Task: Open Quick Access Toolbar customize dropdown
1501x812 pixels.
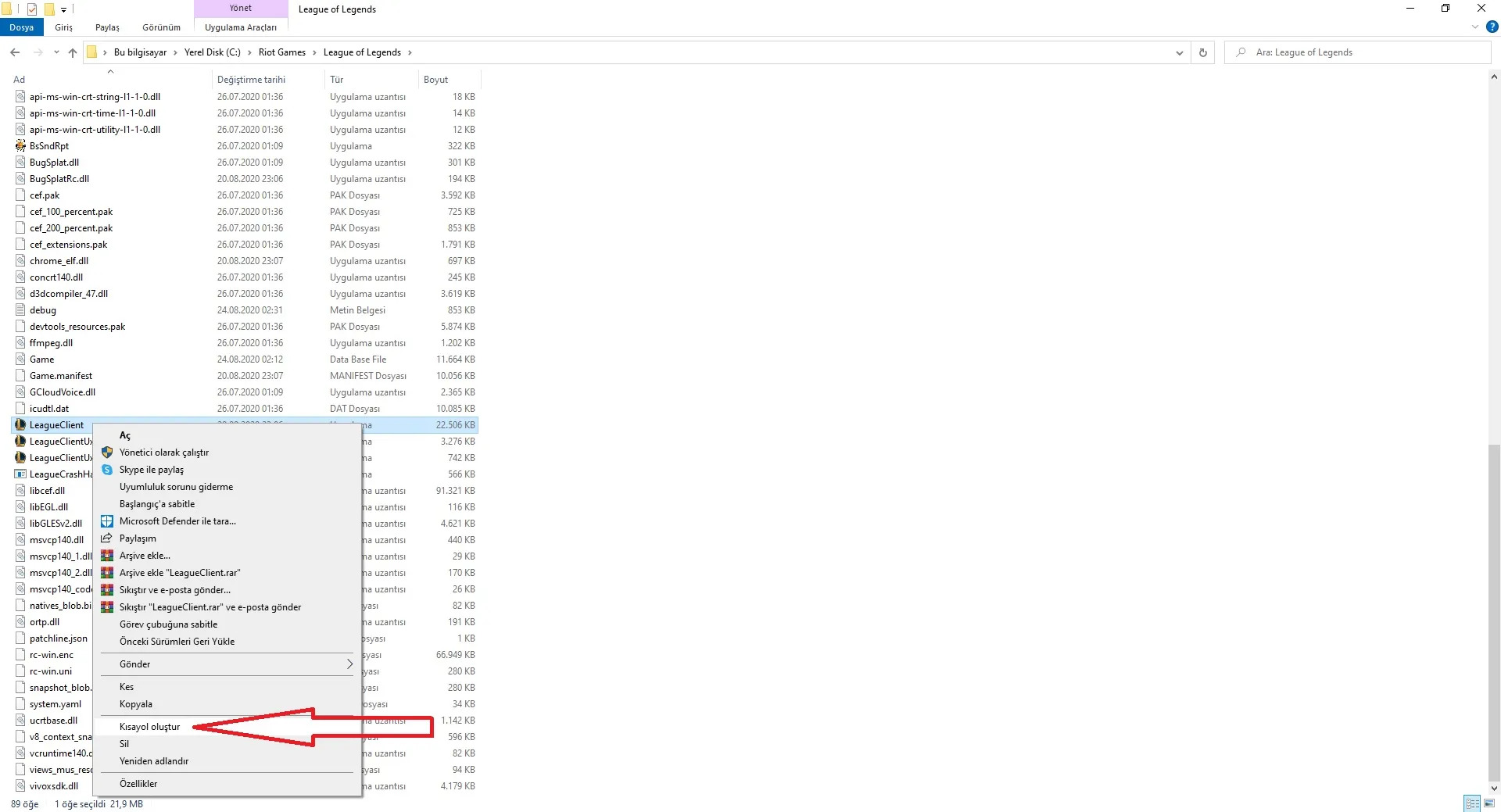Action: (63, 9)
